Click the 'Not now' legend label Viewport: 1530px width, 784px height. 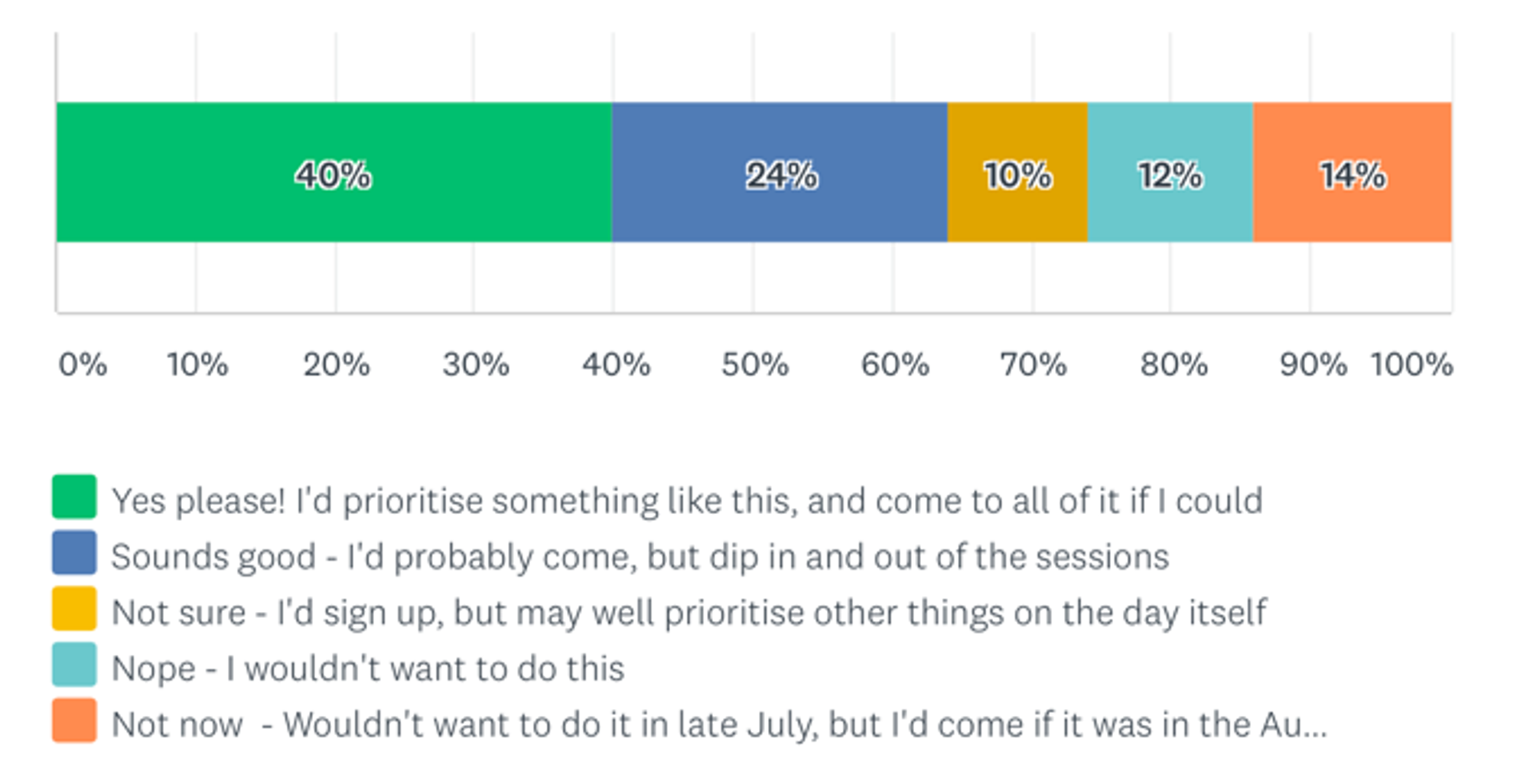coord(719,725)
